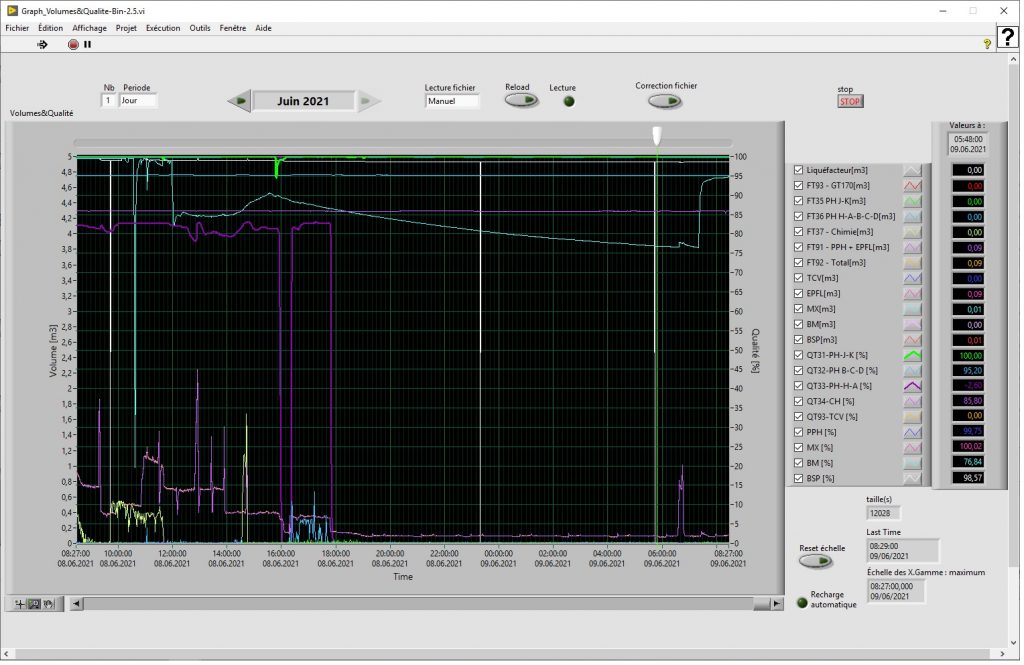Image resolution: width=1024 pixels, height=665 pixels.
Task: Click the Nb numeric input field
Action: (108, 101)
